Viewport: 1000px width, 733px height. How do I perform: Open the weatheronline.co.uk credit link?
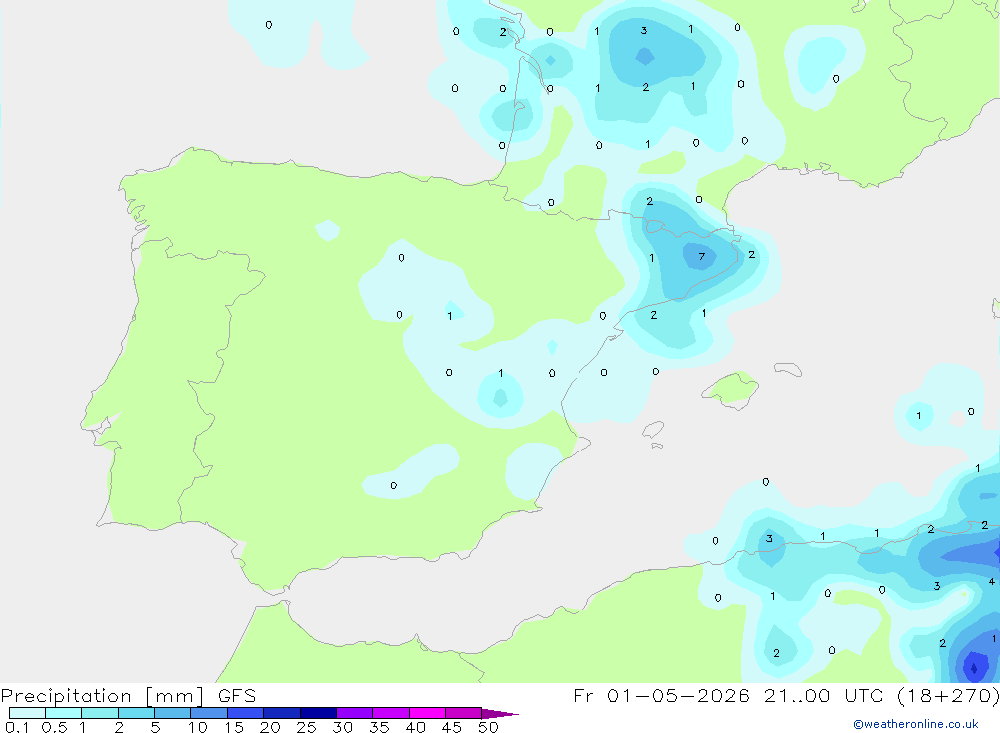click(x=916, y=724)
